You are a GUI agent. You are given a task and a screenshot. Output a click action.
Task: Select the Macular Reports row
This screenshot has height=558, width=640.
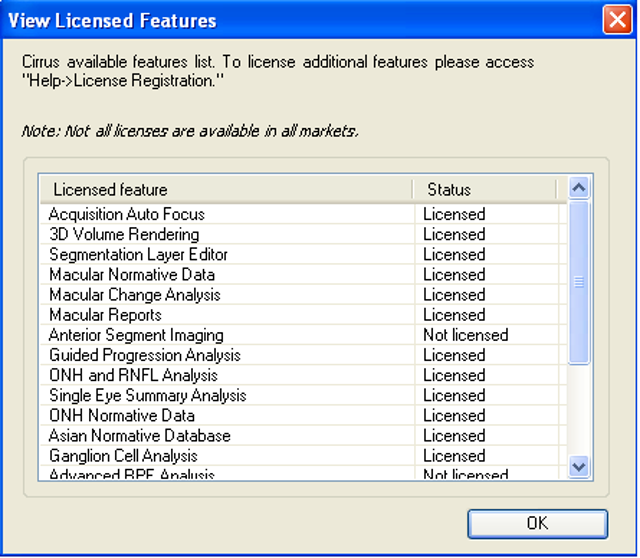[x=303, y=315]
